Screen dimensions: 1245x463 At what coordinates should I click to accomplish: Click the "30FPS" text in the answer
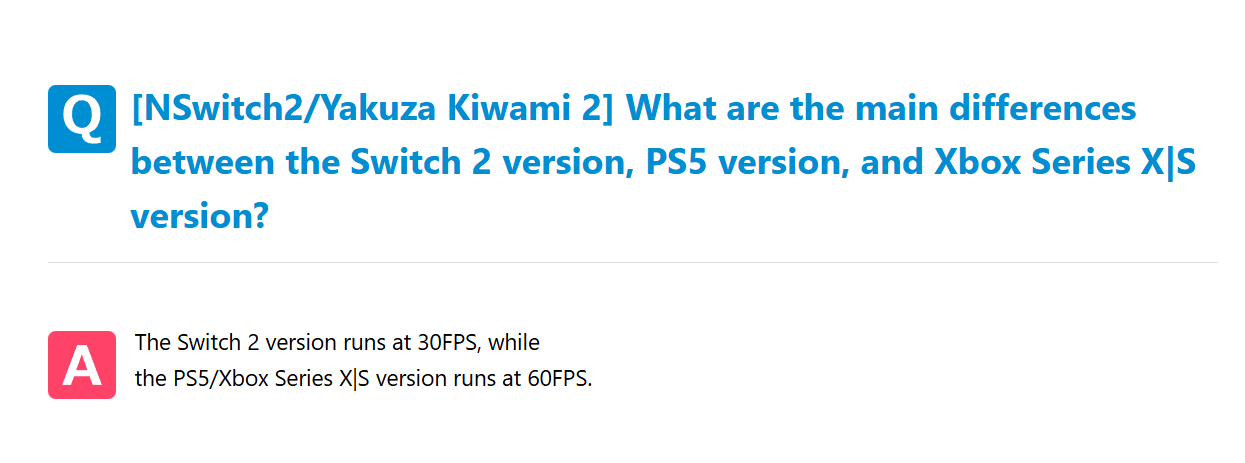(x=450, y=343)
